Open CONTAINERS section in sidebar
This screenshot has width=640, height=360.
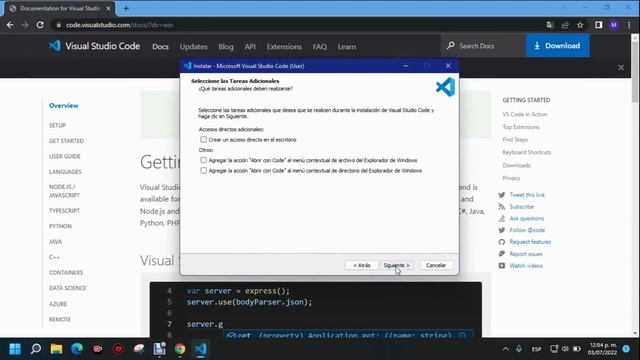tap(66, 273)
